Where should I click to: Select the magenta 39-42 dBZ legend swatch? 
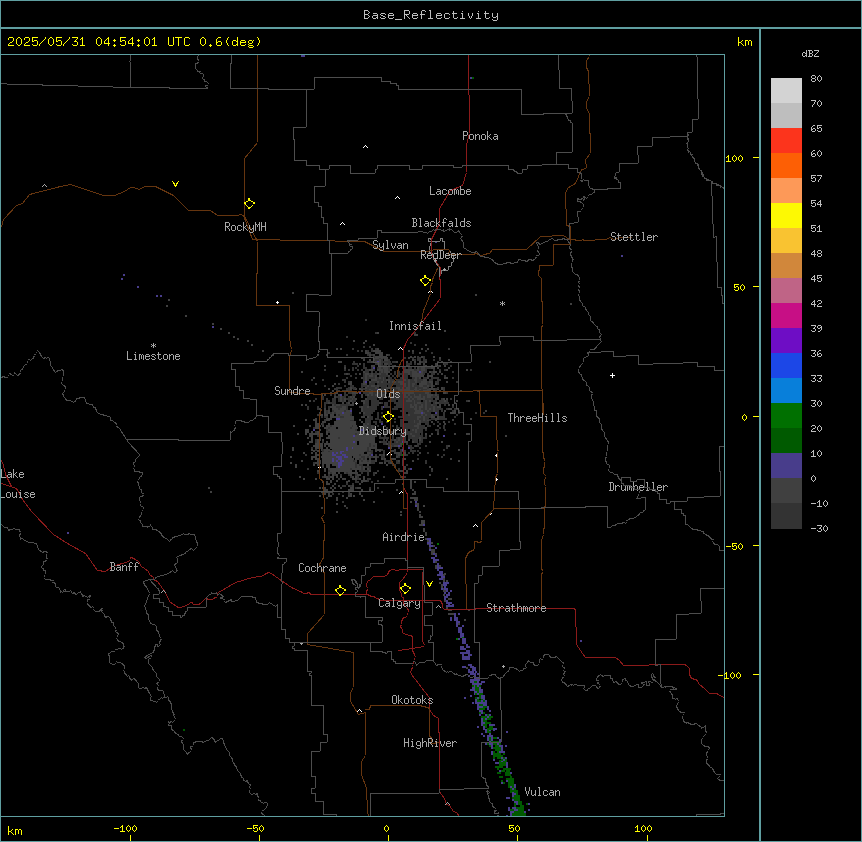point(786,315)
